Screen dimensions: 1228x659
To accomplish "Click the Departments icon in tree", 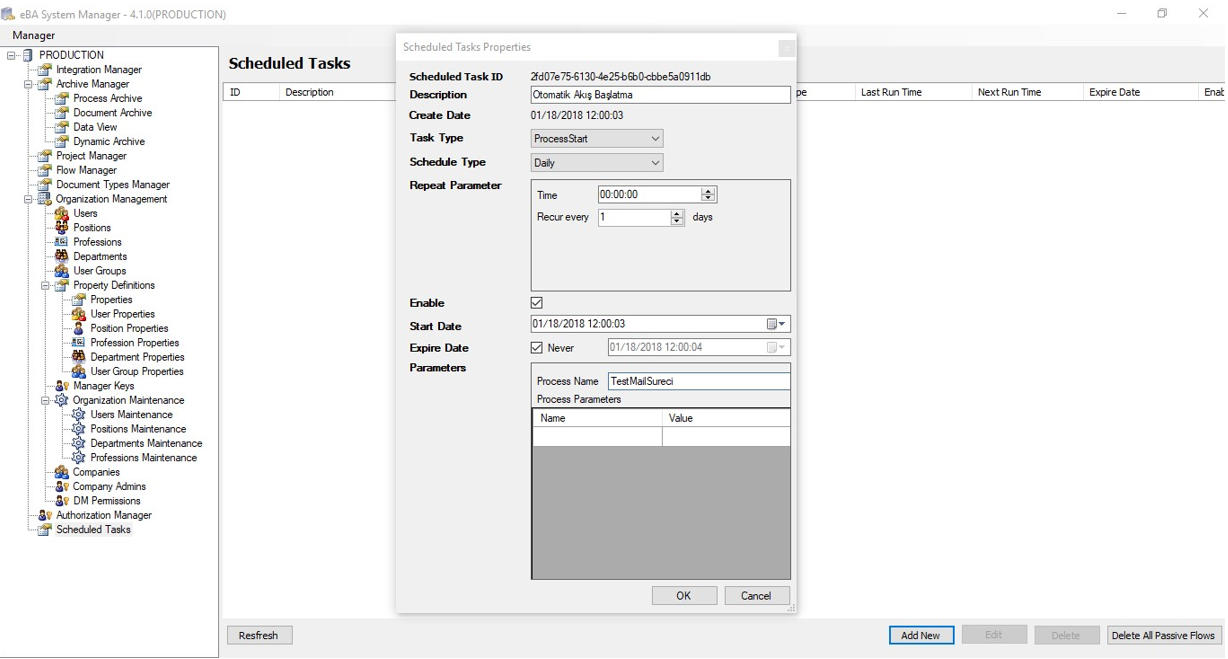I will (62, 257).
